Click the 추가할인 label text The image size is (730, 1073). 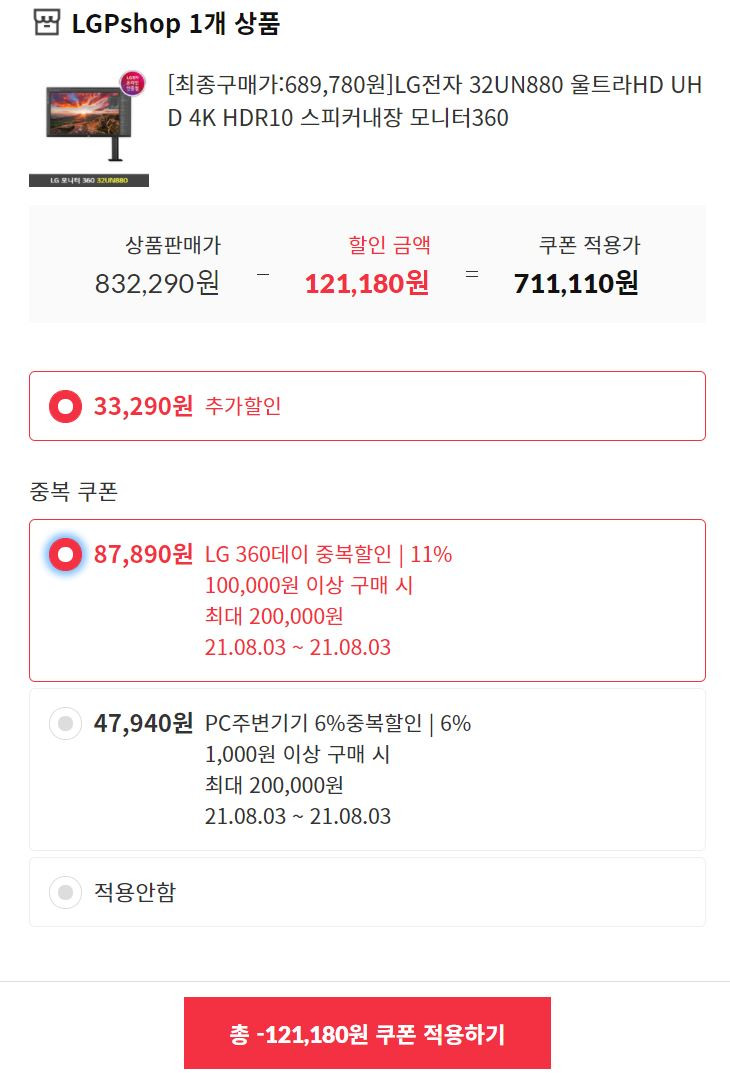pyautogui.click(x=243, y=406)
